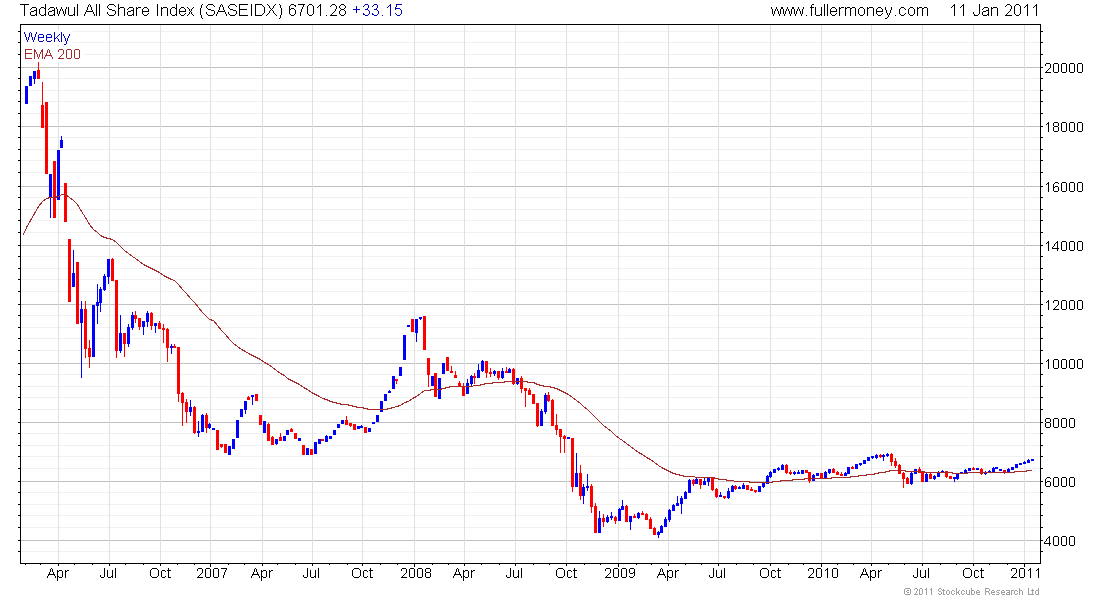Click the 4000 price axis label
Viewport: 1100px width, 600px height.
(1060, 540)
